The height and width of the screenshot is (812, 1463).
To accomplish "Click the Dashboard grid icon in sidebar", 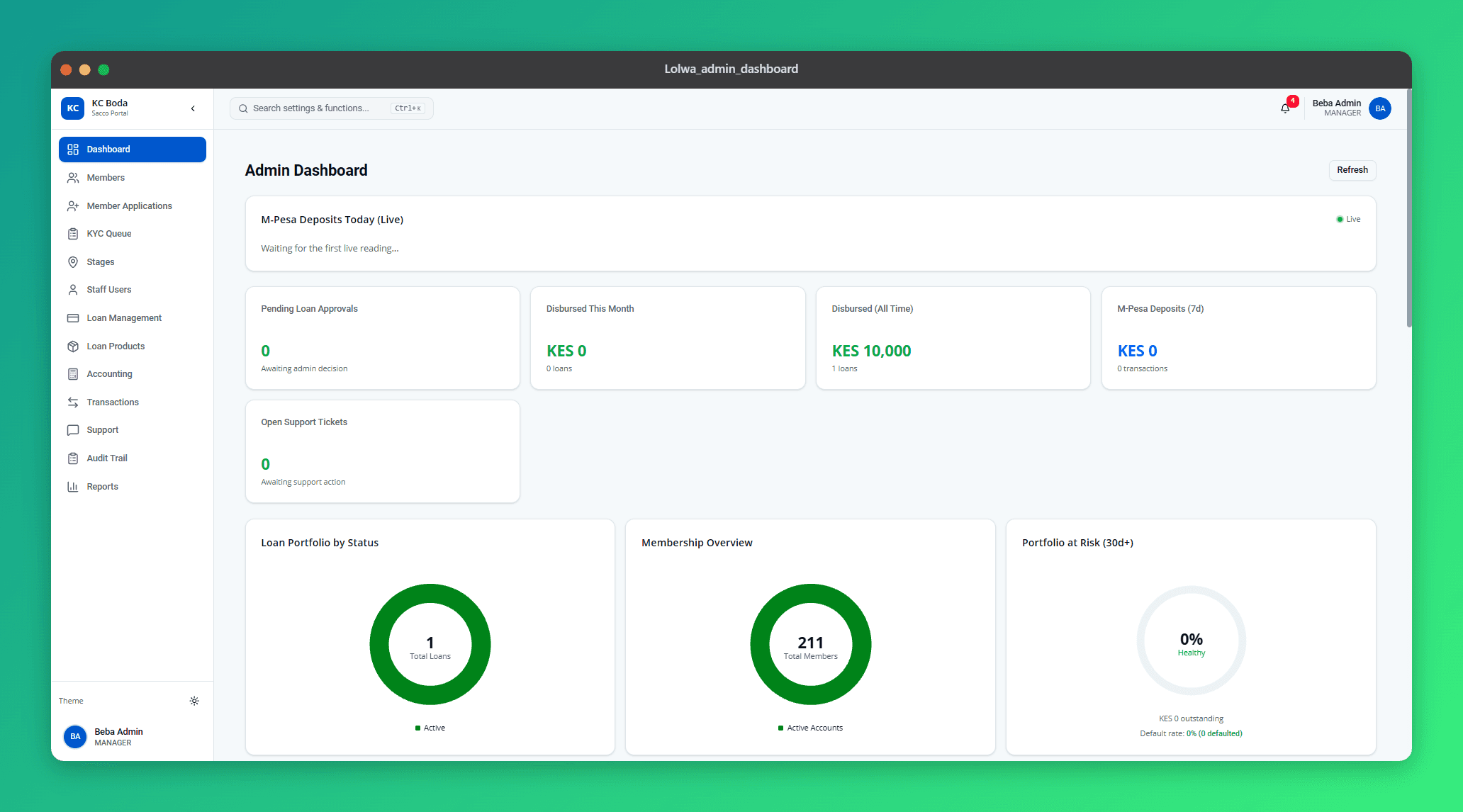I will (x=73, y=150).
